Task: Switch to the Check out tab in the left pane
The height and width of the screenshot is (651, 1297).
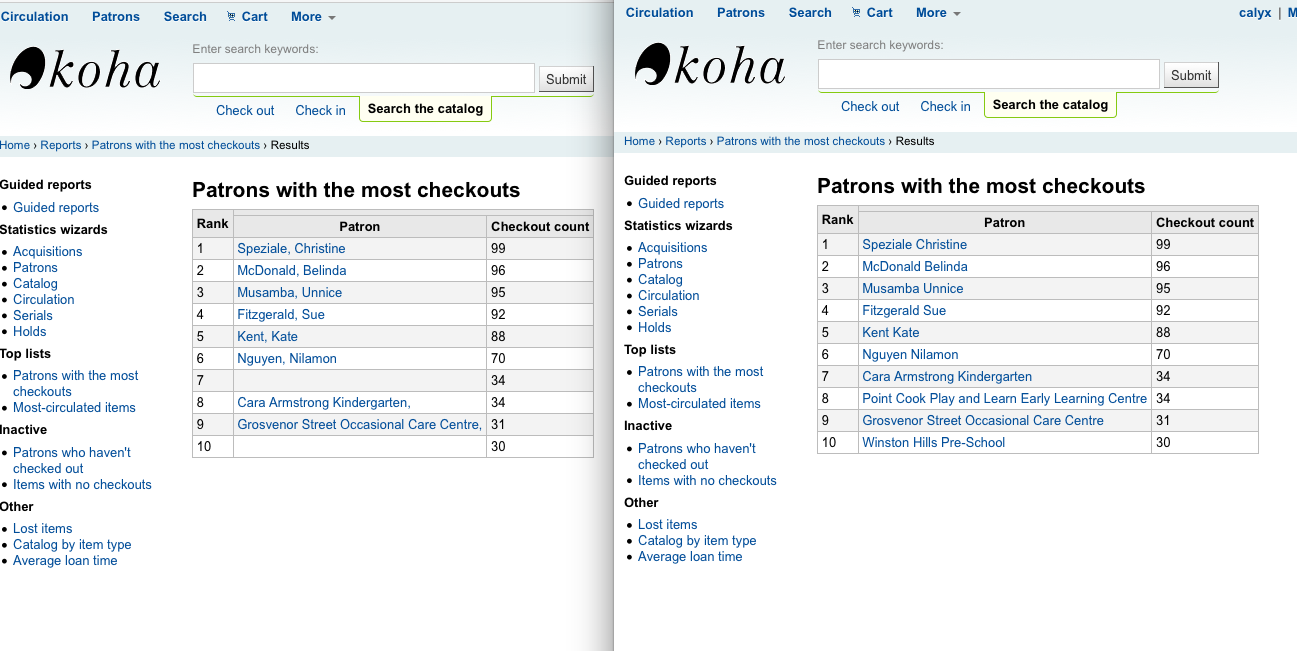Action: pyautogui.click(x=245, y=111)
